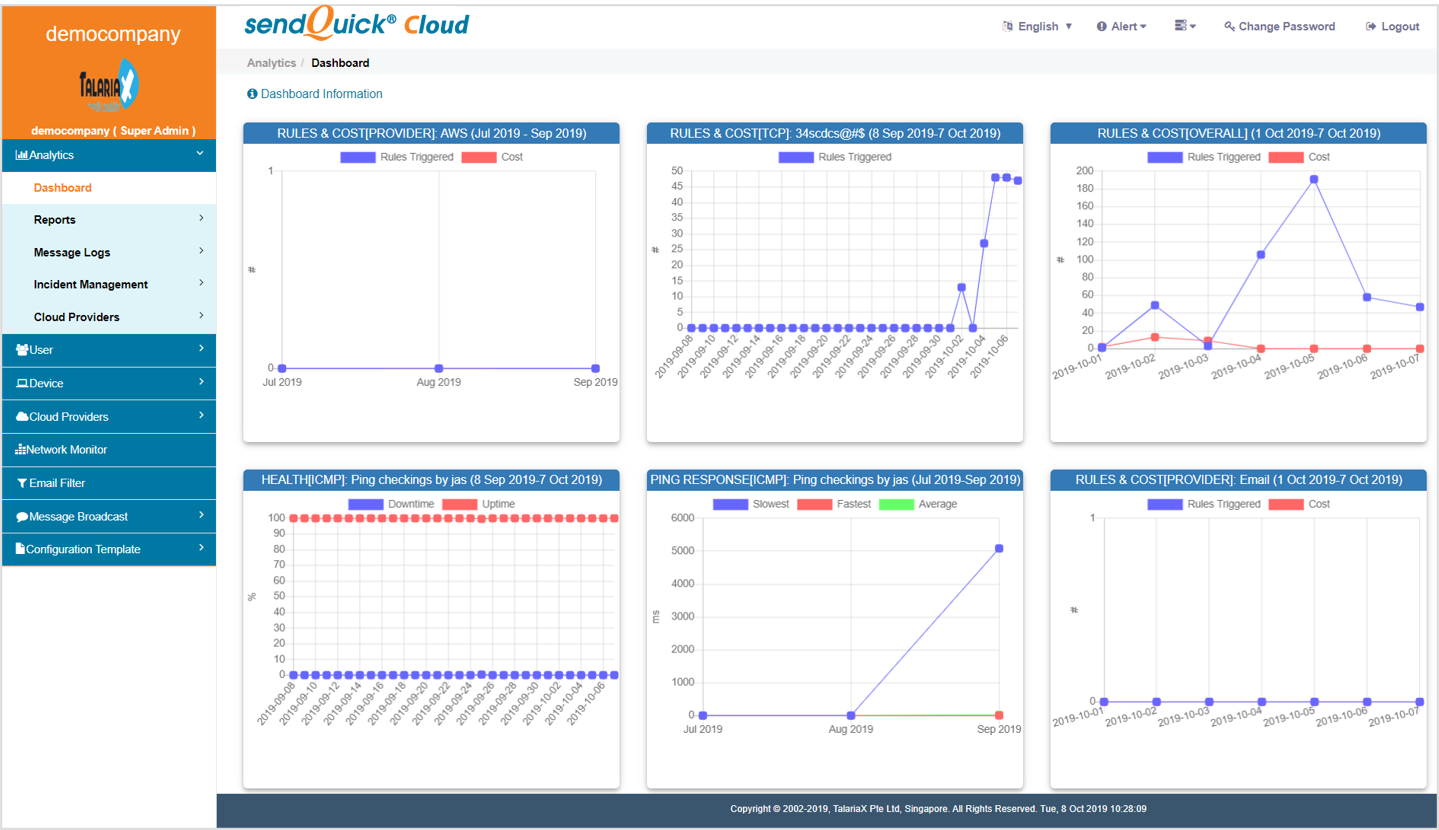Click the Email Filter funnel icon

pos(21,483)
